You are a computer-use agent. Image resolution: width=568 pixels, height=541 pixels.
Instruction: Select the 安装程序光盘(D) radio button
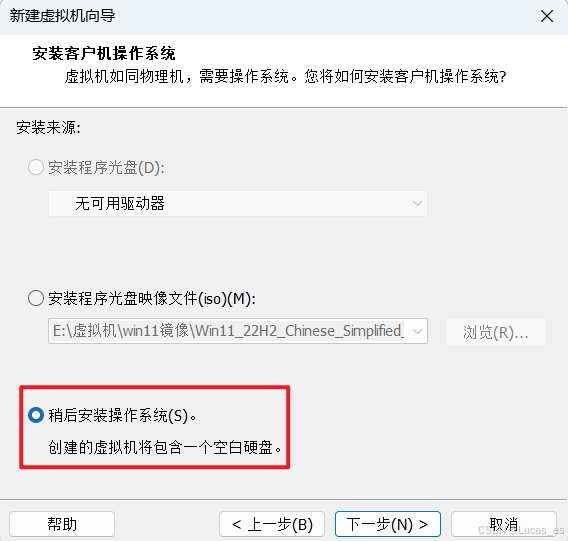coord(36,167)
